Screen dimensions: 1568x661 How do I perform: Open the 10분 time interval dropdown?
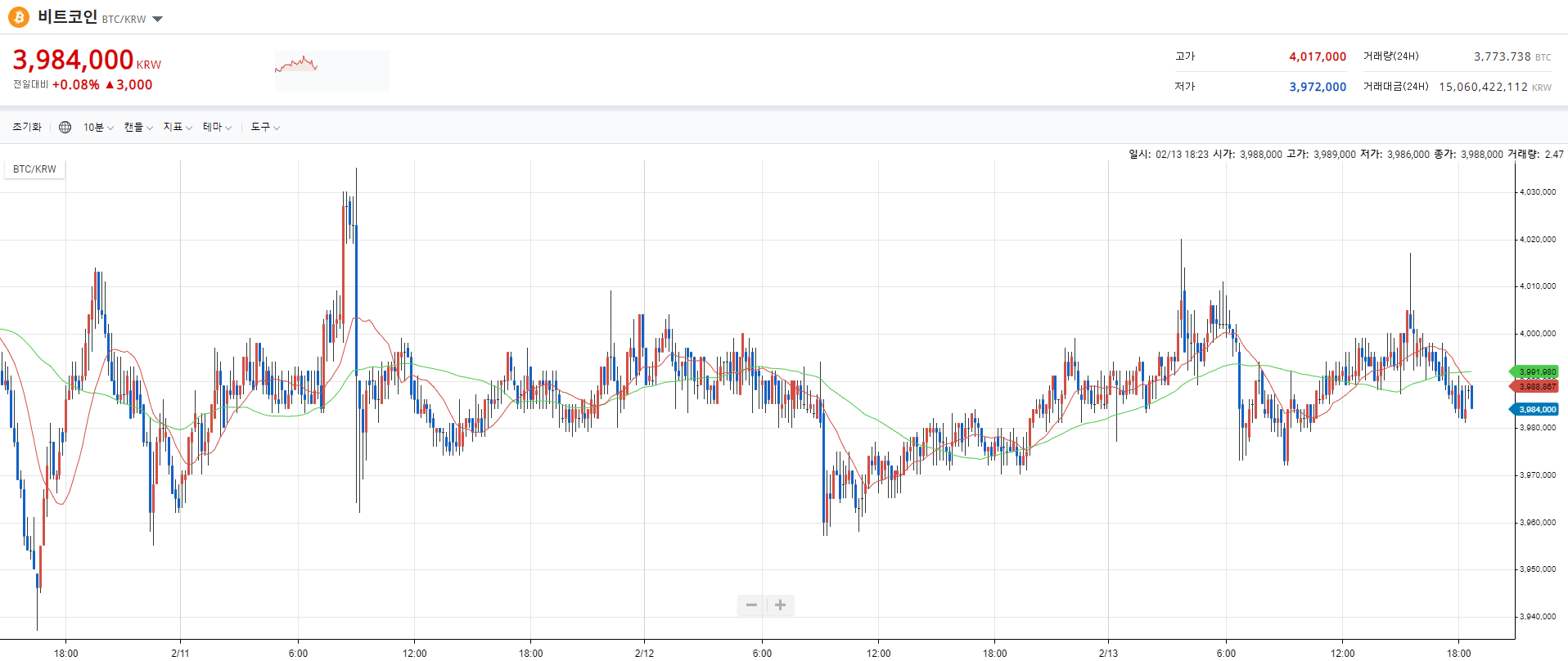[x=98, y=127]
